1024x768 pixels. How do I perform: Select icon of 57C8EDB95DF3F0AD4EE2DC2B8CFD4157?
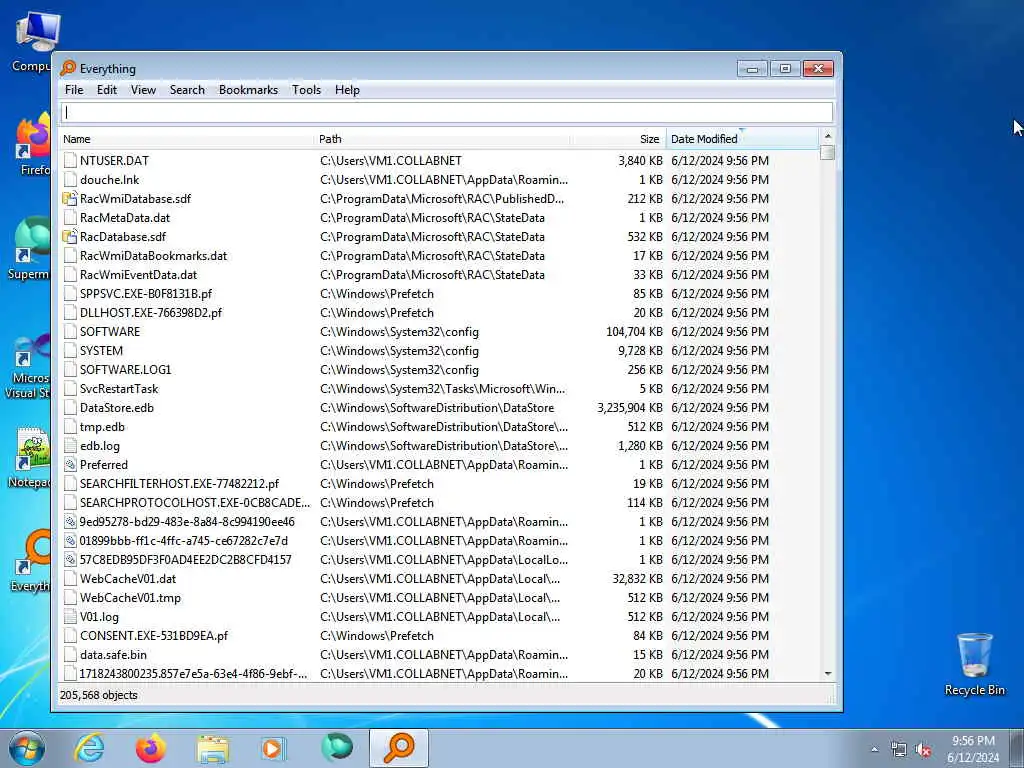[70, 560]
